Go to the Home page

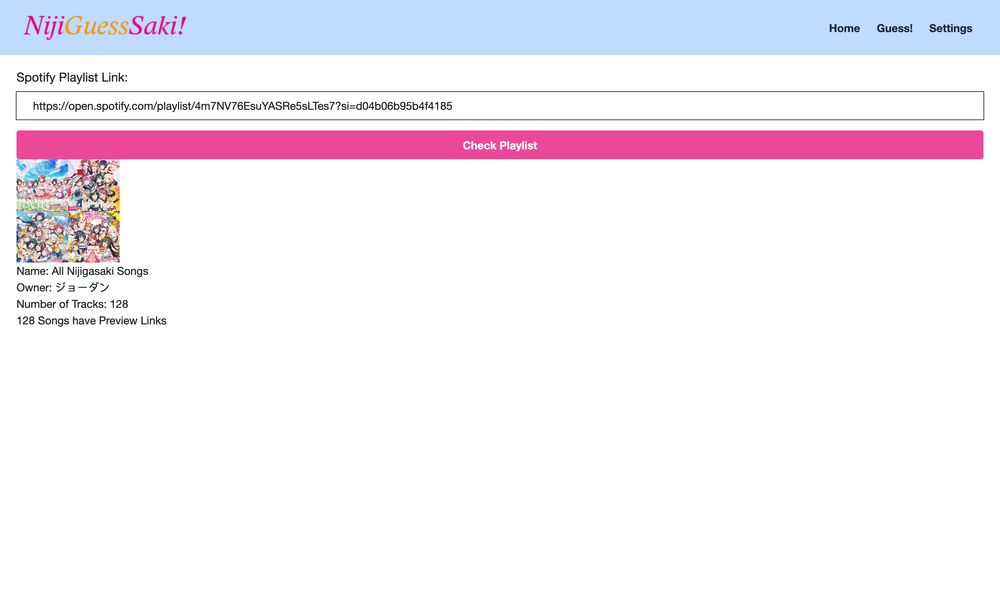(x=844, y=28)
